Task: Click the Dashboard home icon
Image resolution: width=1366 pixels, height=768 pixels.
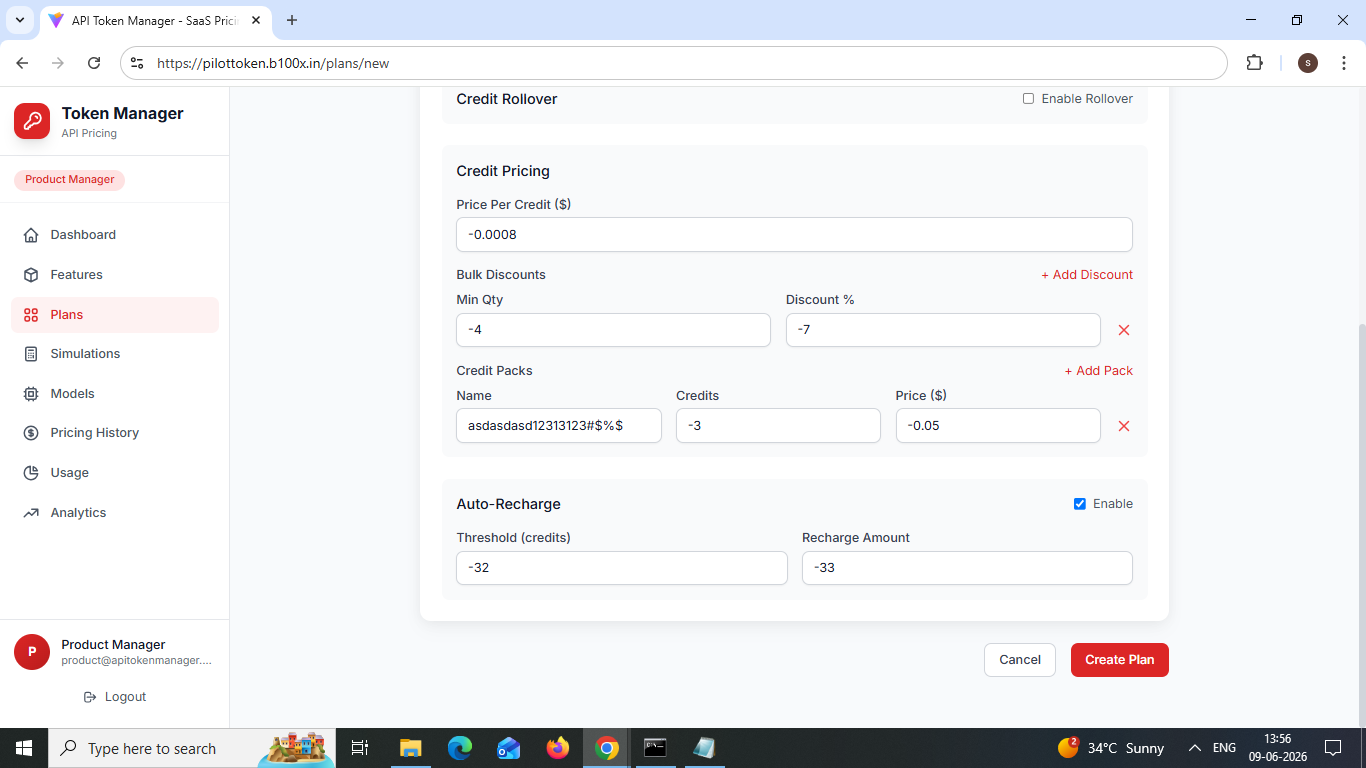Action: pos(31,235)
